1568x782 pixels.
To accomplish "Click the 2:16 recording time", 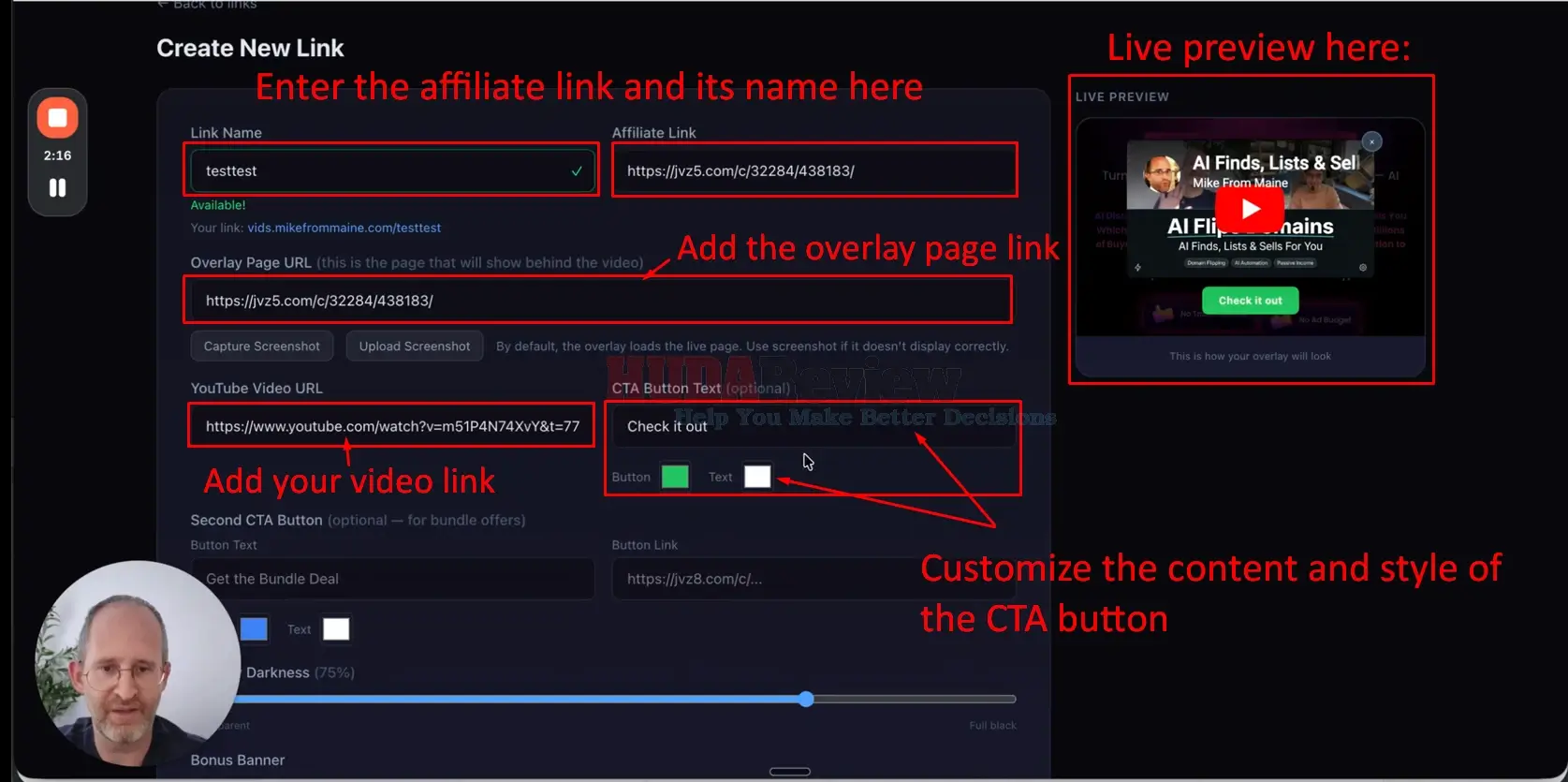I will pyautogui.click(x=57, y=155).
